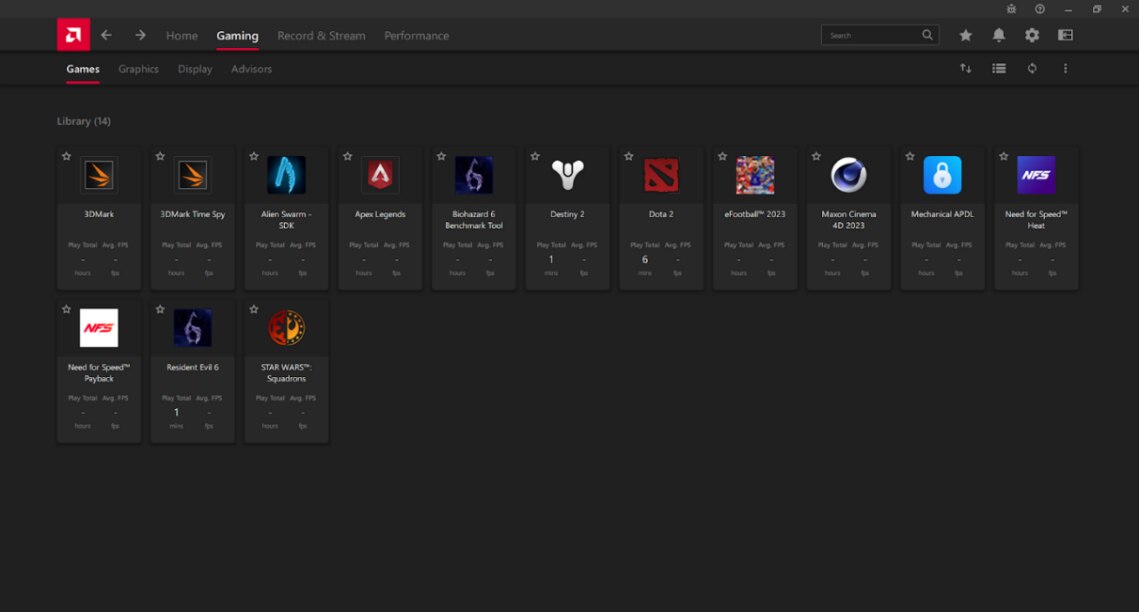Refresh the games library

click(1031, 69)
